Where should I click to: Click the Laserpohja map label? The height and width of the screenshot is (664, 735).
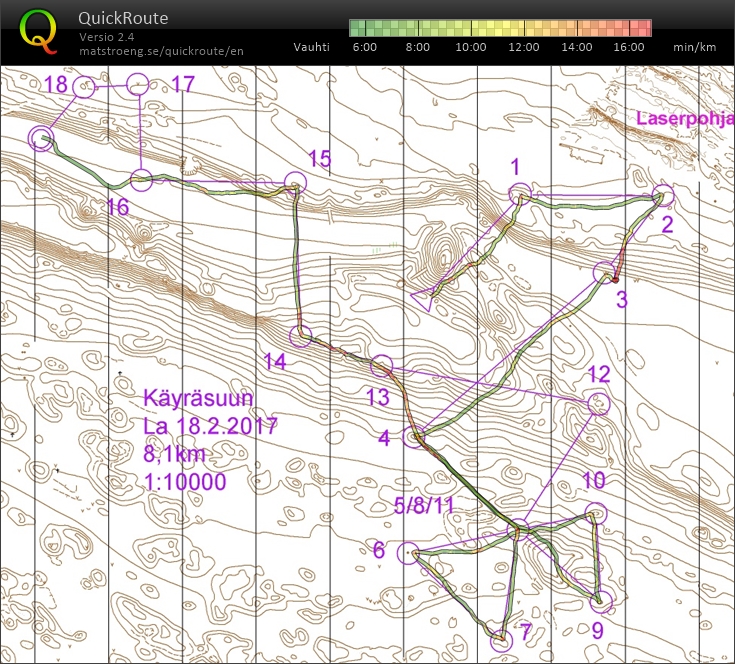[685, 118]
